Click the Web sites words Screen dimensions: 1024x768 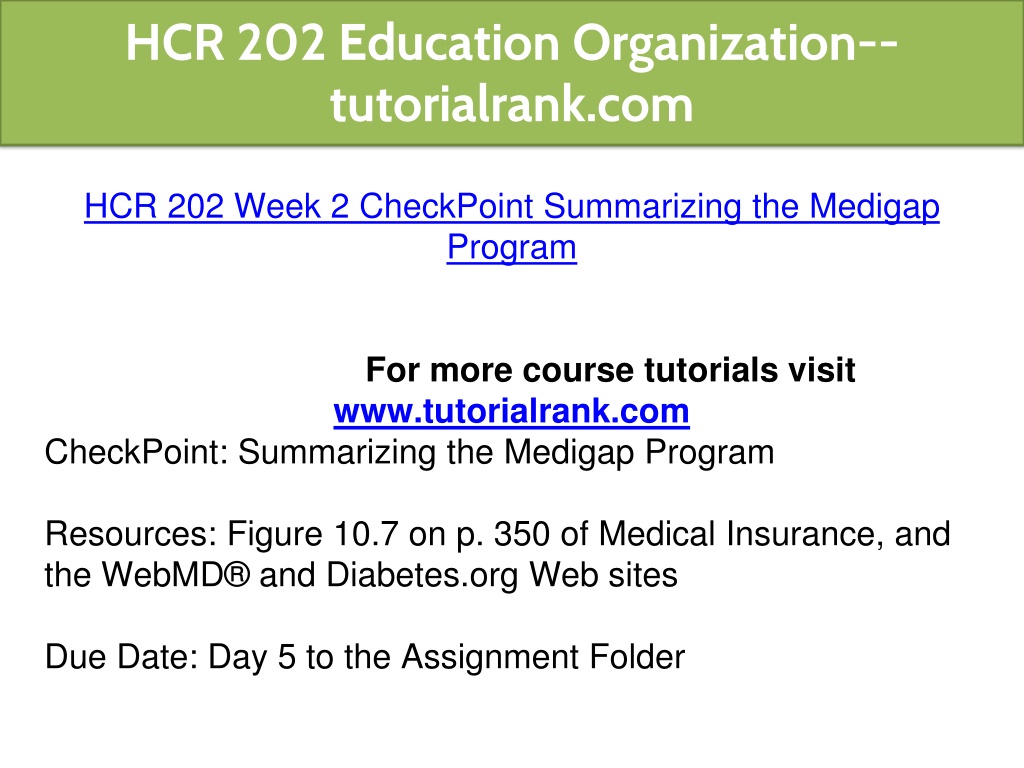tap(603, 575)
